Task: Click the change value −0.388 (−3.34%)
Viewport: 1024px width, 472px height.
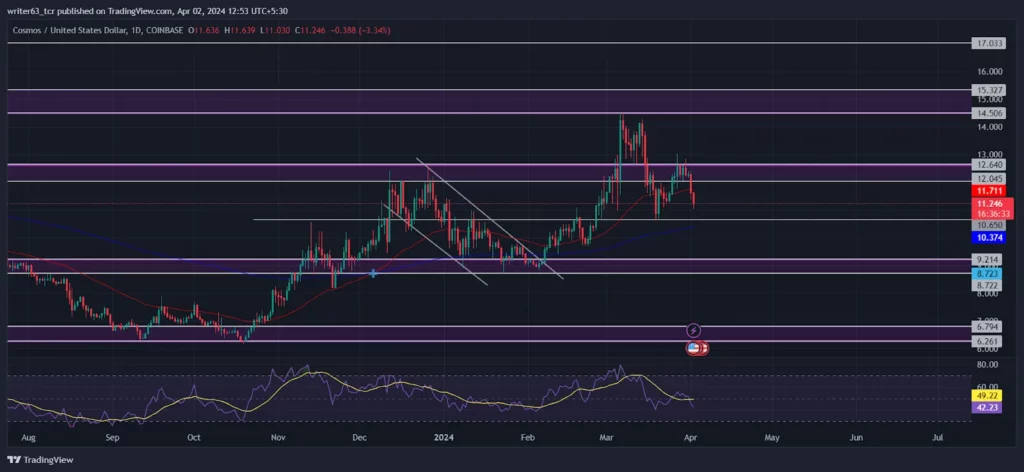Action: 360,30
